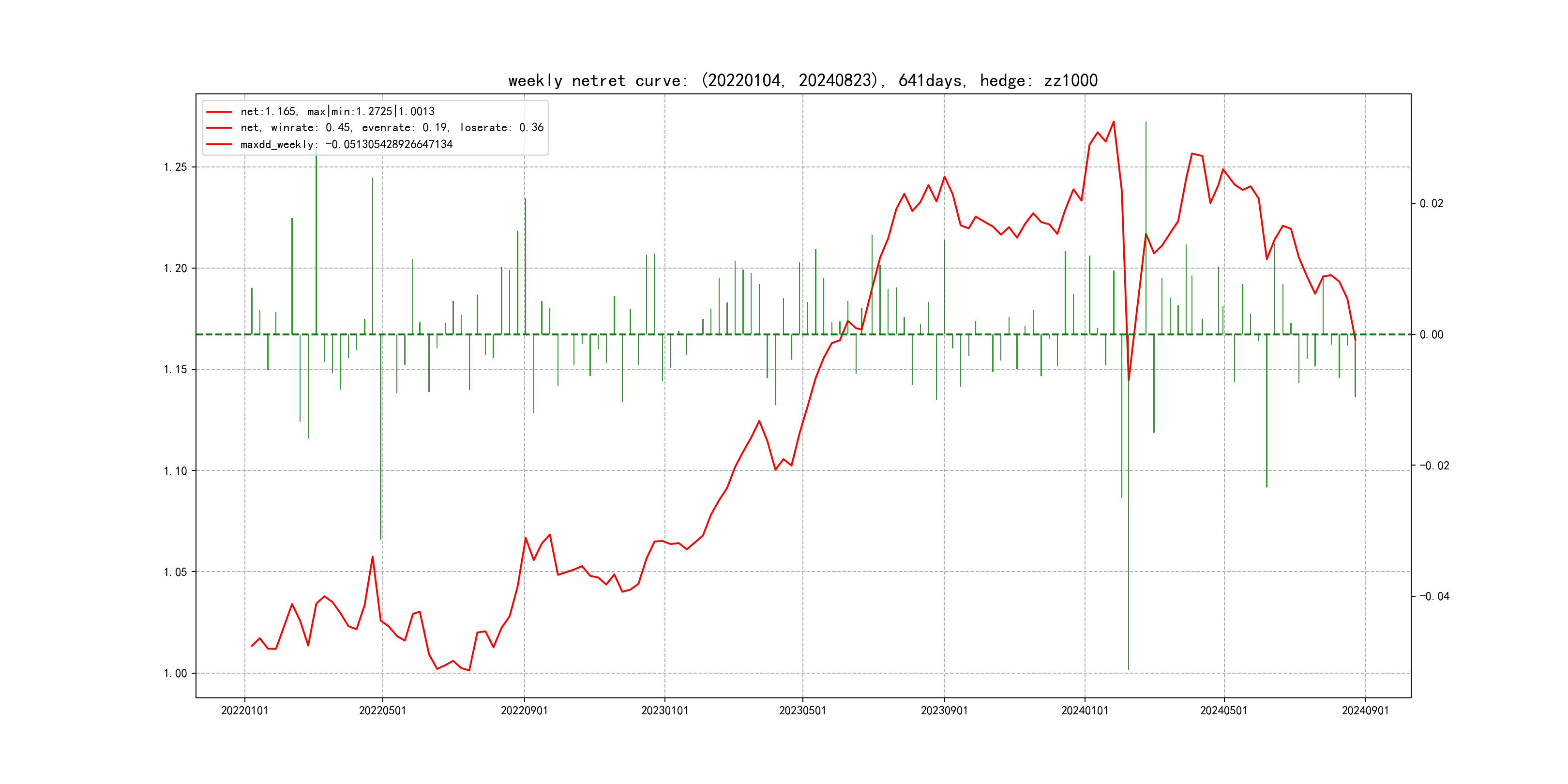Screen dimensions: 1568x784
Task: Click the 1.25 left axis tick label
Action: click(x=175, y=167)
